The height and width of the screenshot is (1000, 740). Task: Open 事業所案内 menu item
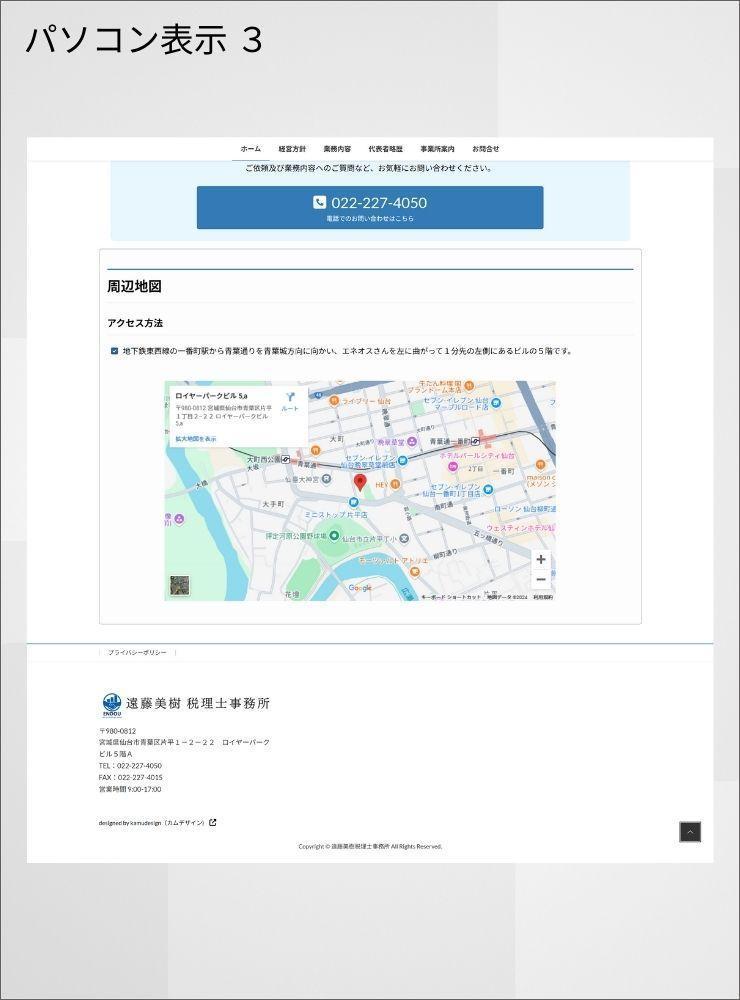437,149
